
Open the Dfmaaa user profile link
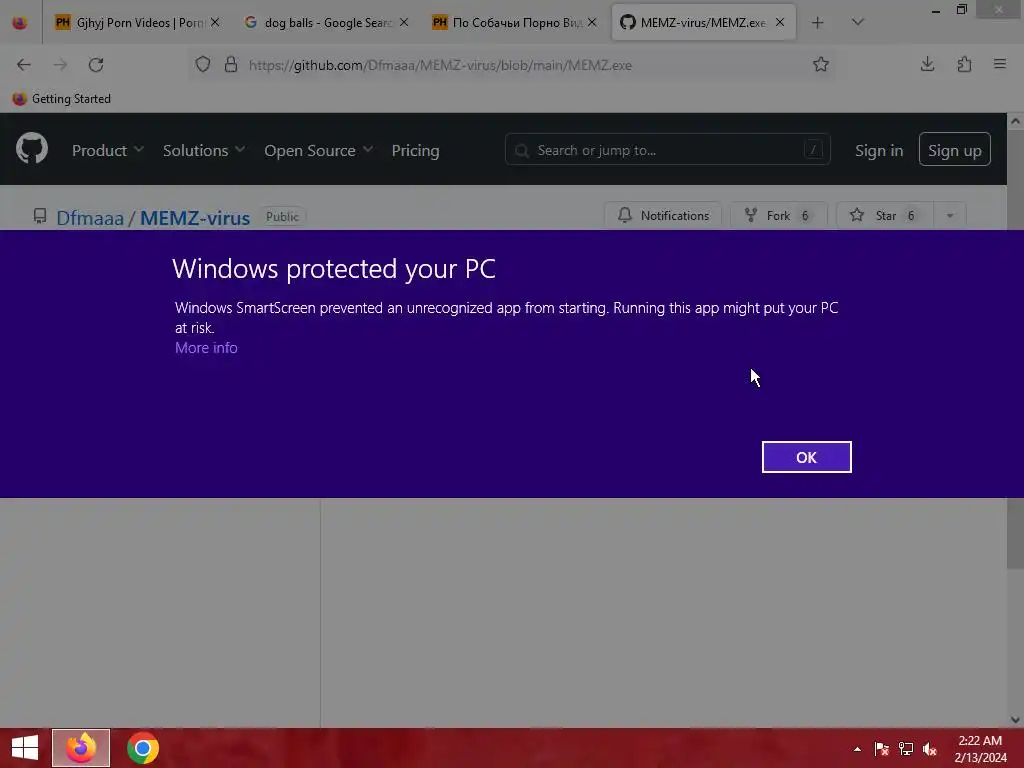pos(90,218)
